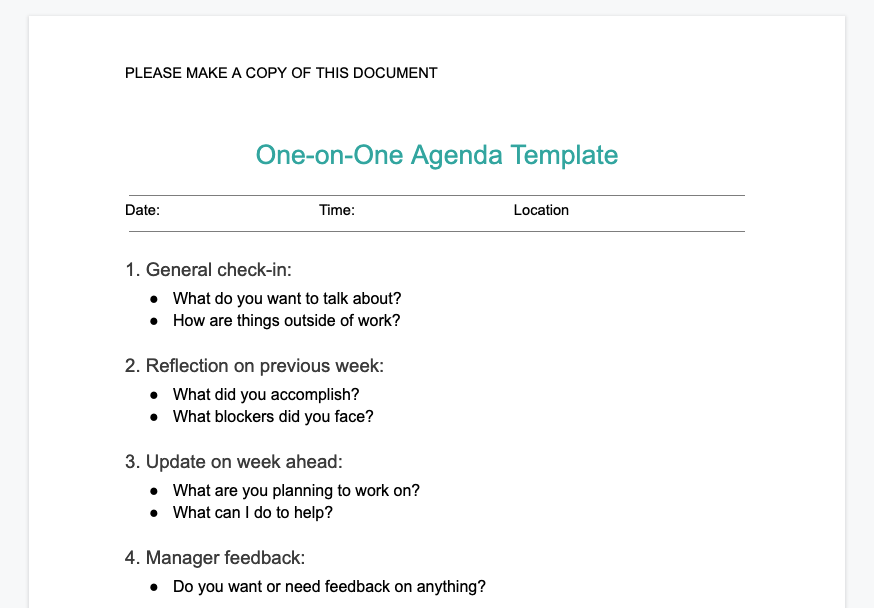The width and height of the screenshot is (874, 608).
Task: Click 'Do you want or need feedback' line
Action: pyautogui.click(x=329, y=586)
